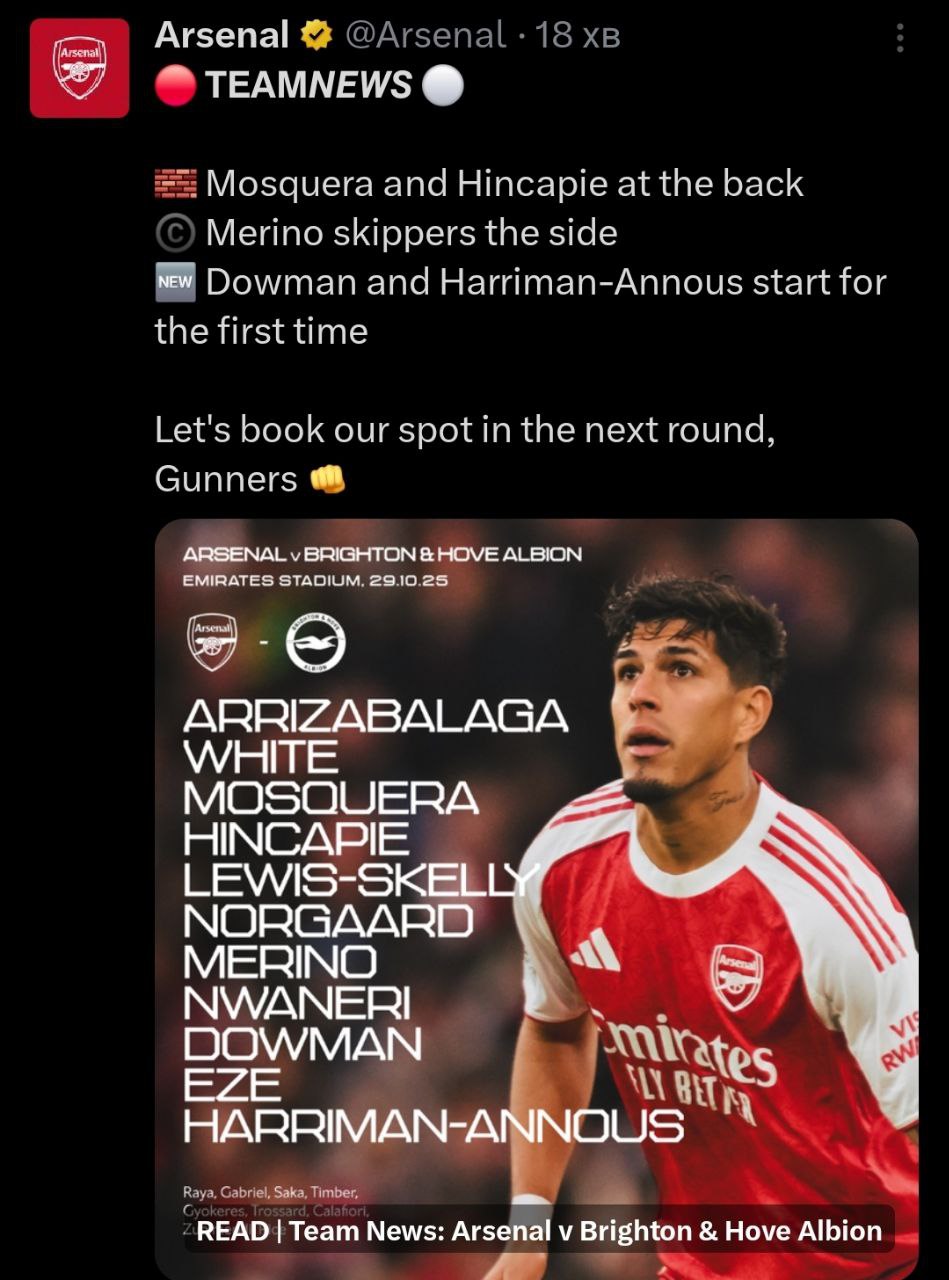
Task: Tap the copyright C emoji
Action: coord(175,233)
